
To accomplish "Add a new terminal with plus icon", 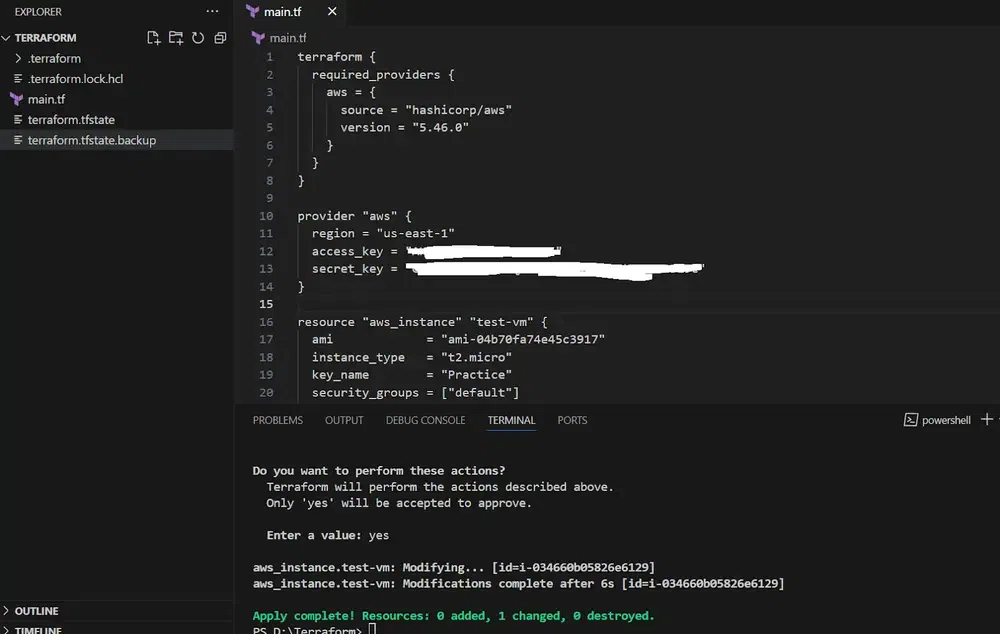I will [987, 419].
